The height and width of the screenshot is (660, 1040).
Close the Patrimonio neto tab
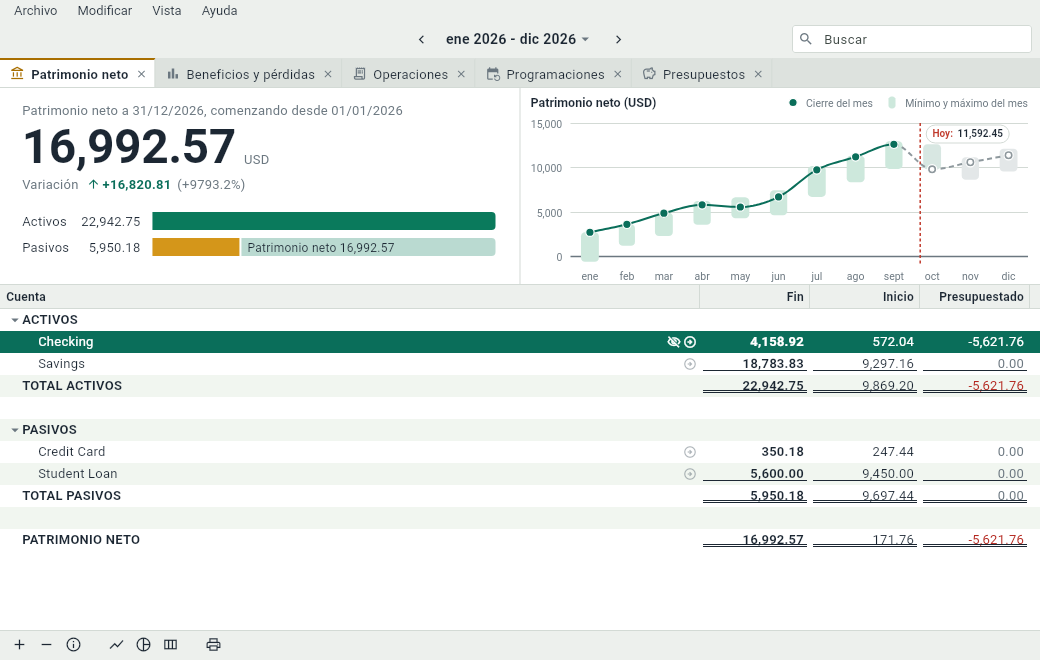[x=141, y=74]
